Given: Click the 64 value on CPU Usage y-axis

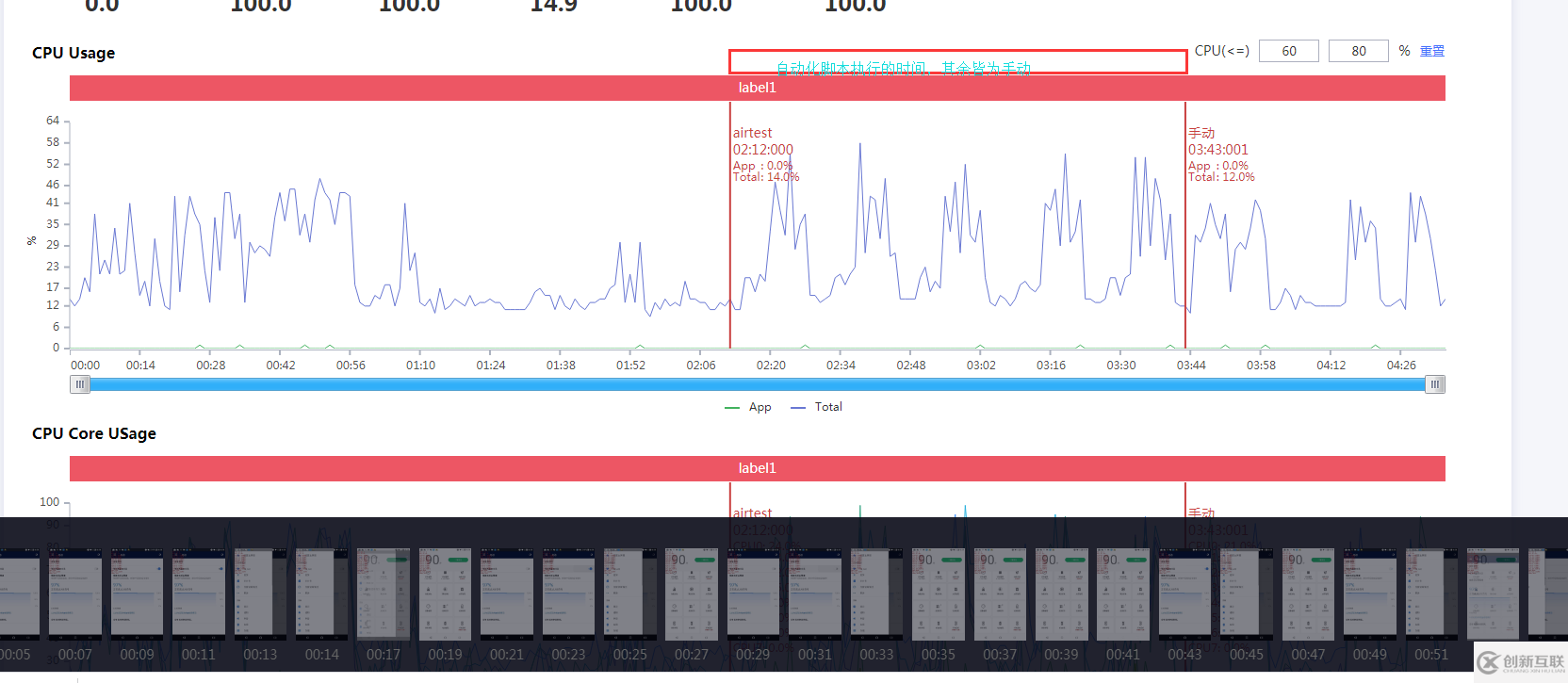Looking at the screenshot, I should click(x=53, y=121).
